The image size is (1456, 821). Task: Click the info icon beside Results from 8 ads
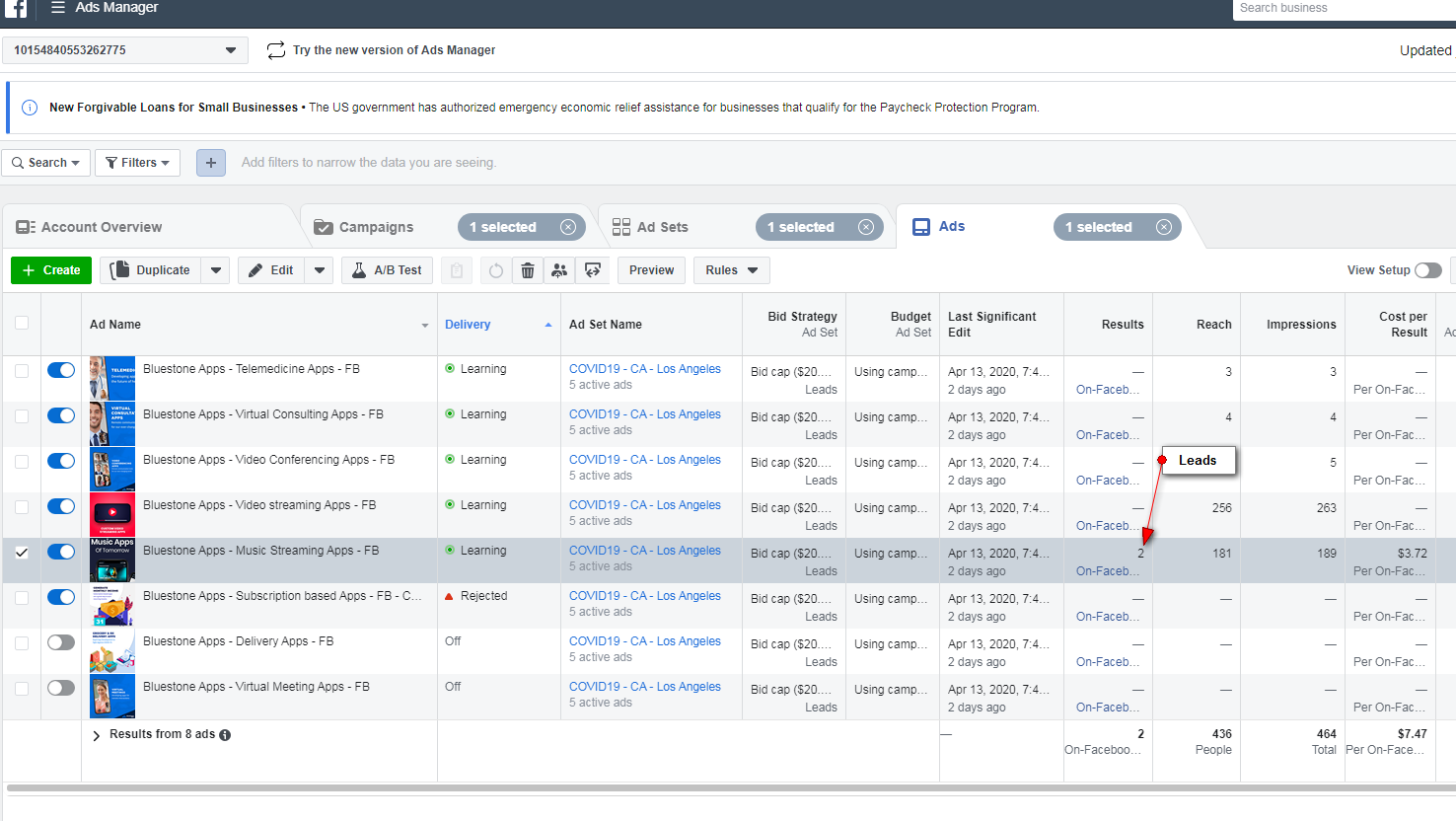[225, 735]
